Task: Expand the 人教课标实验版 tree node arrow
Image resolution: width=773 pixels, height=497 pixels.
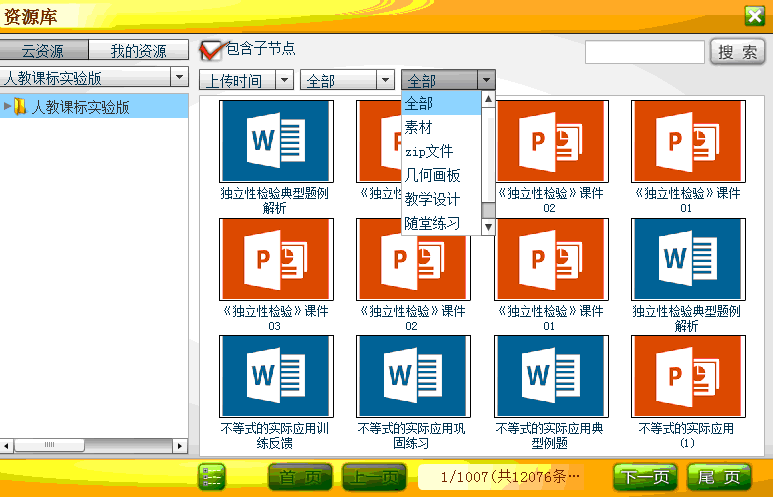Action: (7, 107)
